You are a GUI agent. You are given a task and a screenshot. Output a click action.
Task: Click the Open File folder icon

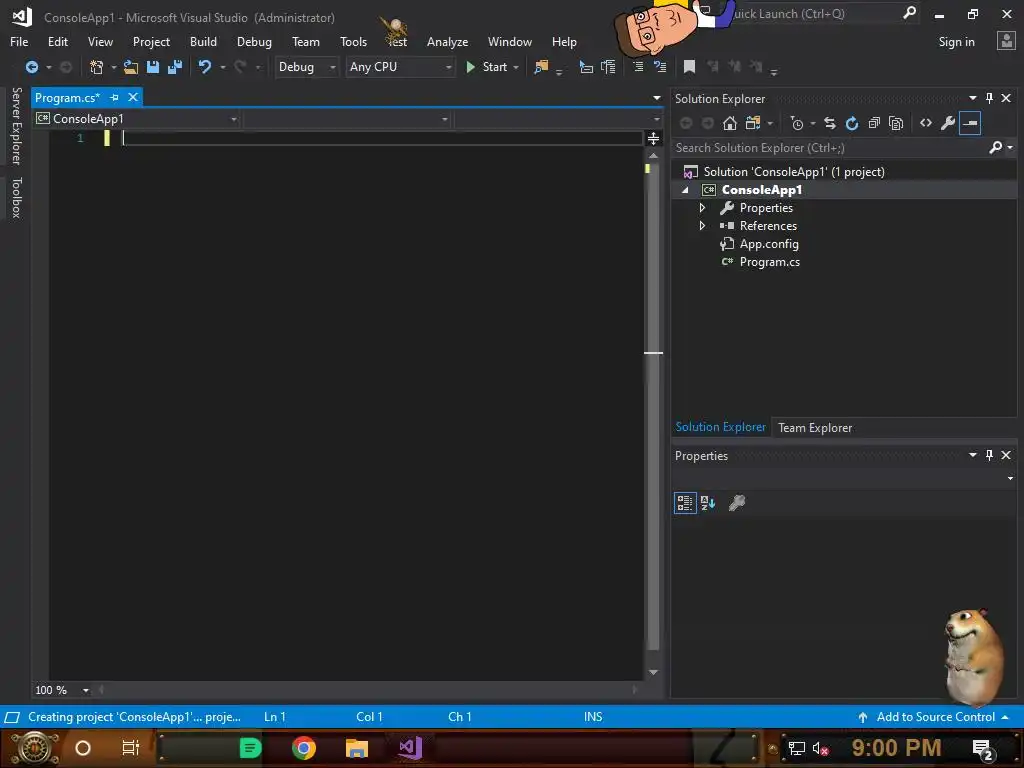click(131, 67)
